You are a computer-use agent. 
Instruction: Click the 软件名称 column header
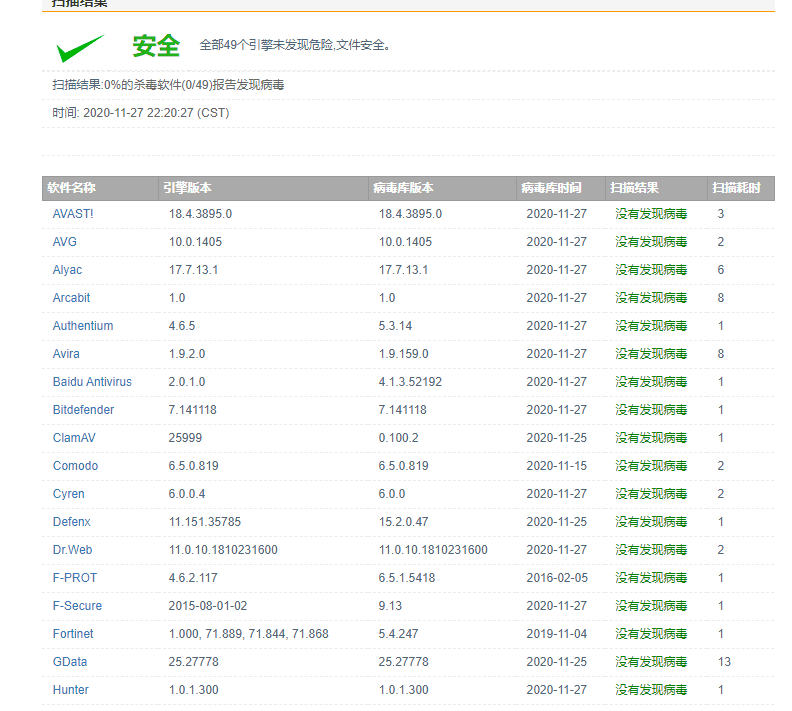(x=71, y=188)
